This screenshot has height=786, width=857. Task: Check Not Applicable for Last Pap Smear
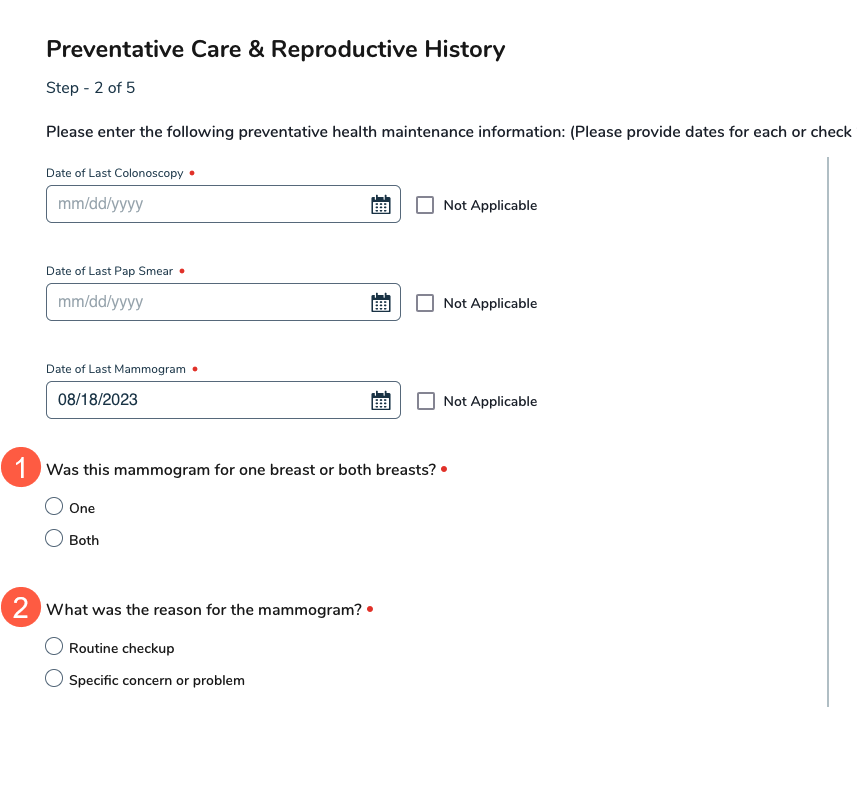click(x=425, y=303)
